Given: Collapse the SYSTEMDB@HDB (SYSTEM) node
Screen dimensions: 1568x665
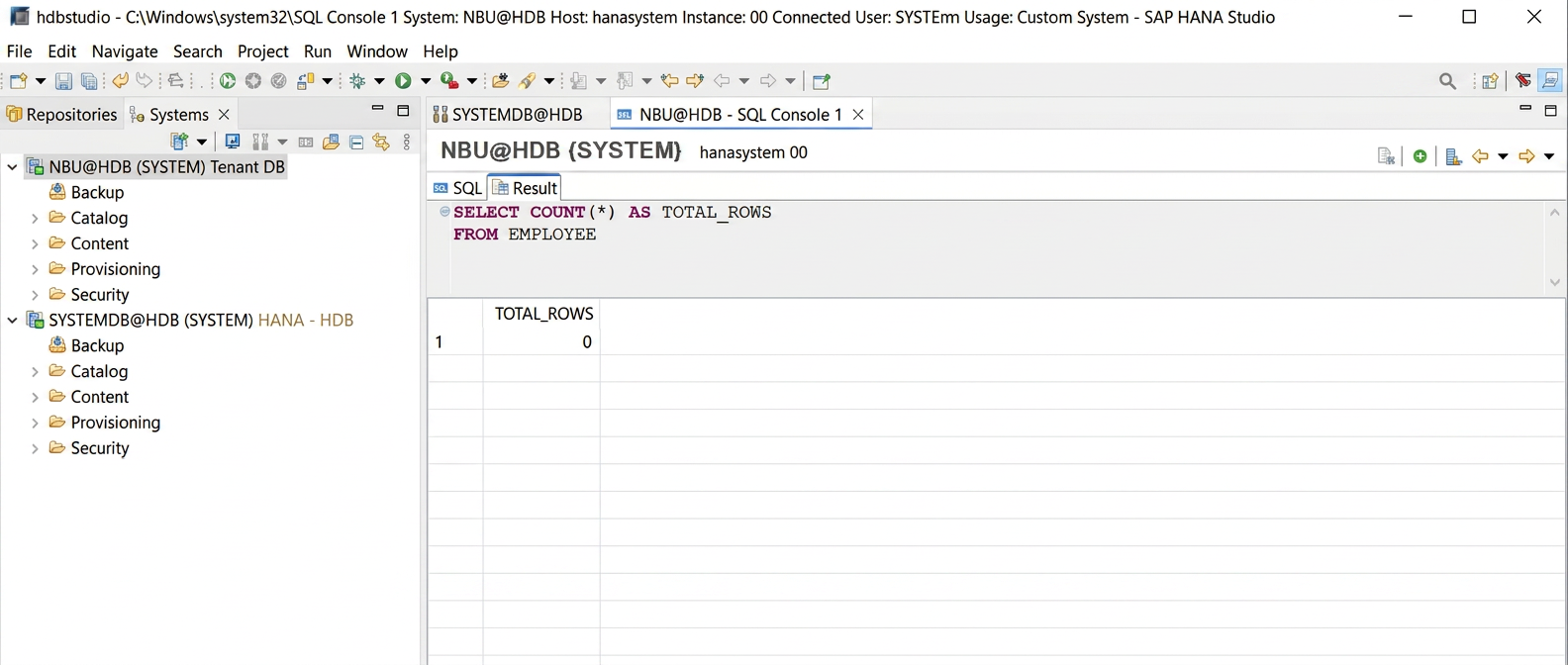Looking at the screenshot, I should pyautogui.click(x=12, y=321).
